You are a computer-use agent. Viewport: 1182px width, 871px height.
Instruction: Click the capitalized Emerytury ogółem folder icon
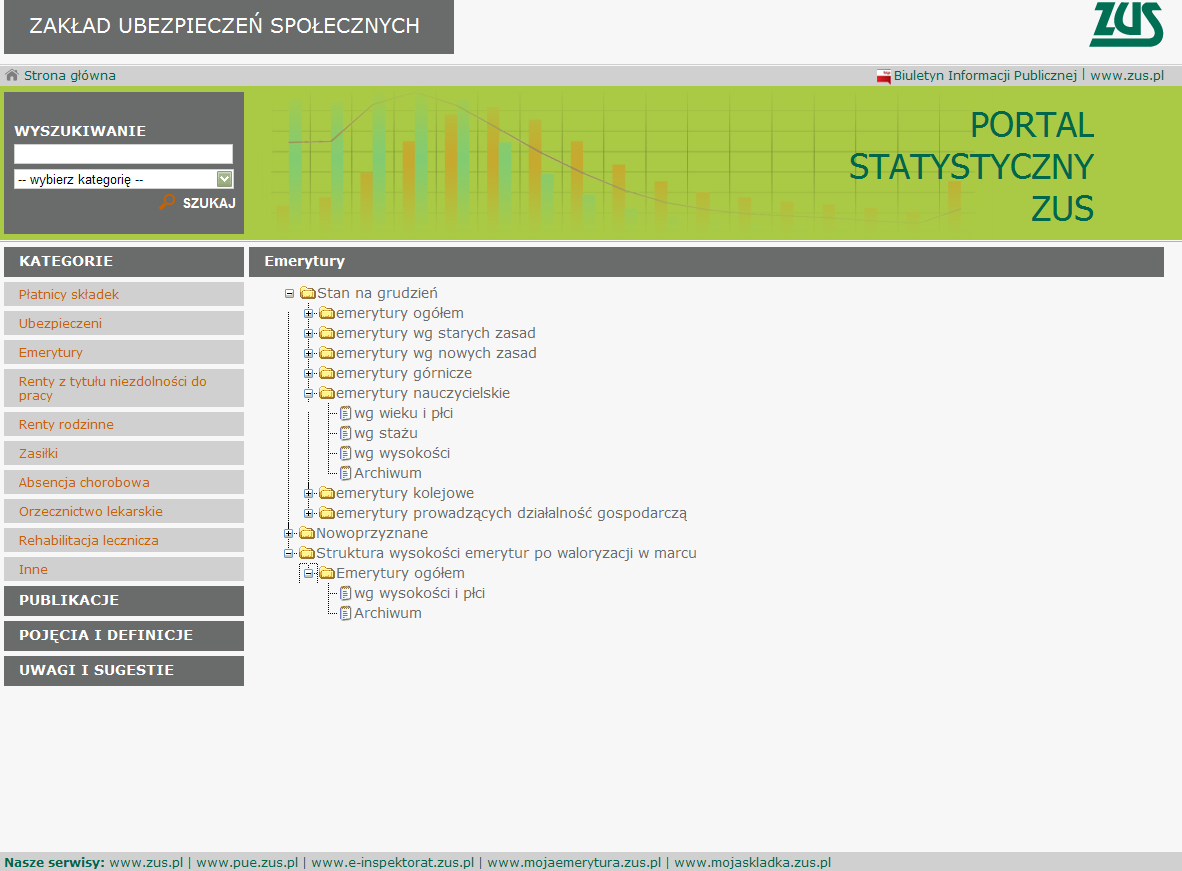pyautogui.click(x=326, y=573)
